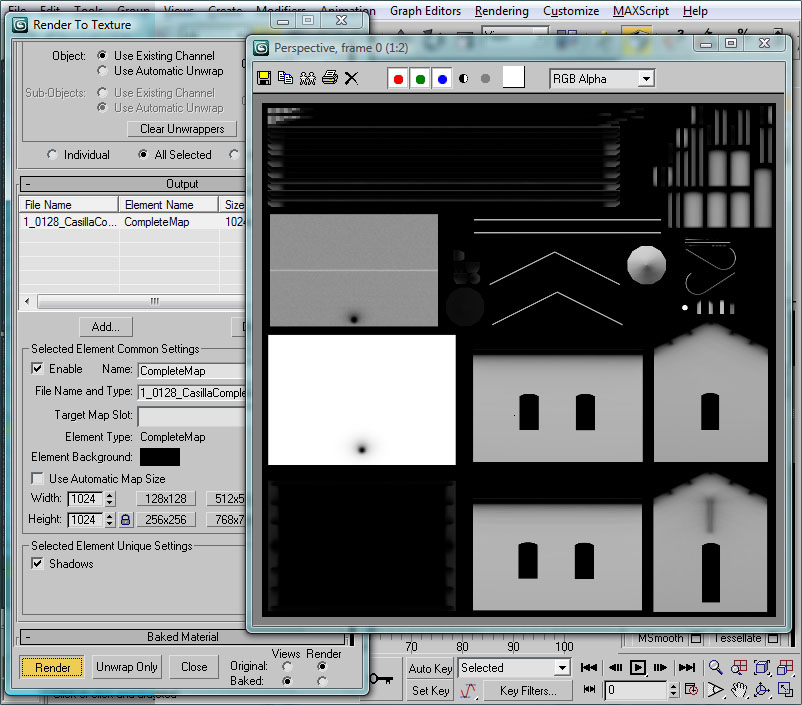Viewport: 802px width, 705px height.
Task: Click the Print Image icon
Action: tap(330, 78)
